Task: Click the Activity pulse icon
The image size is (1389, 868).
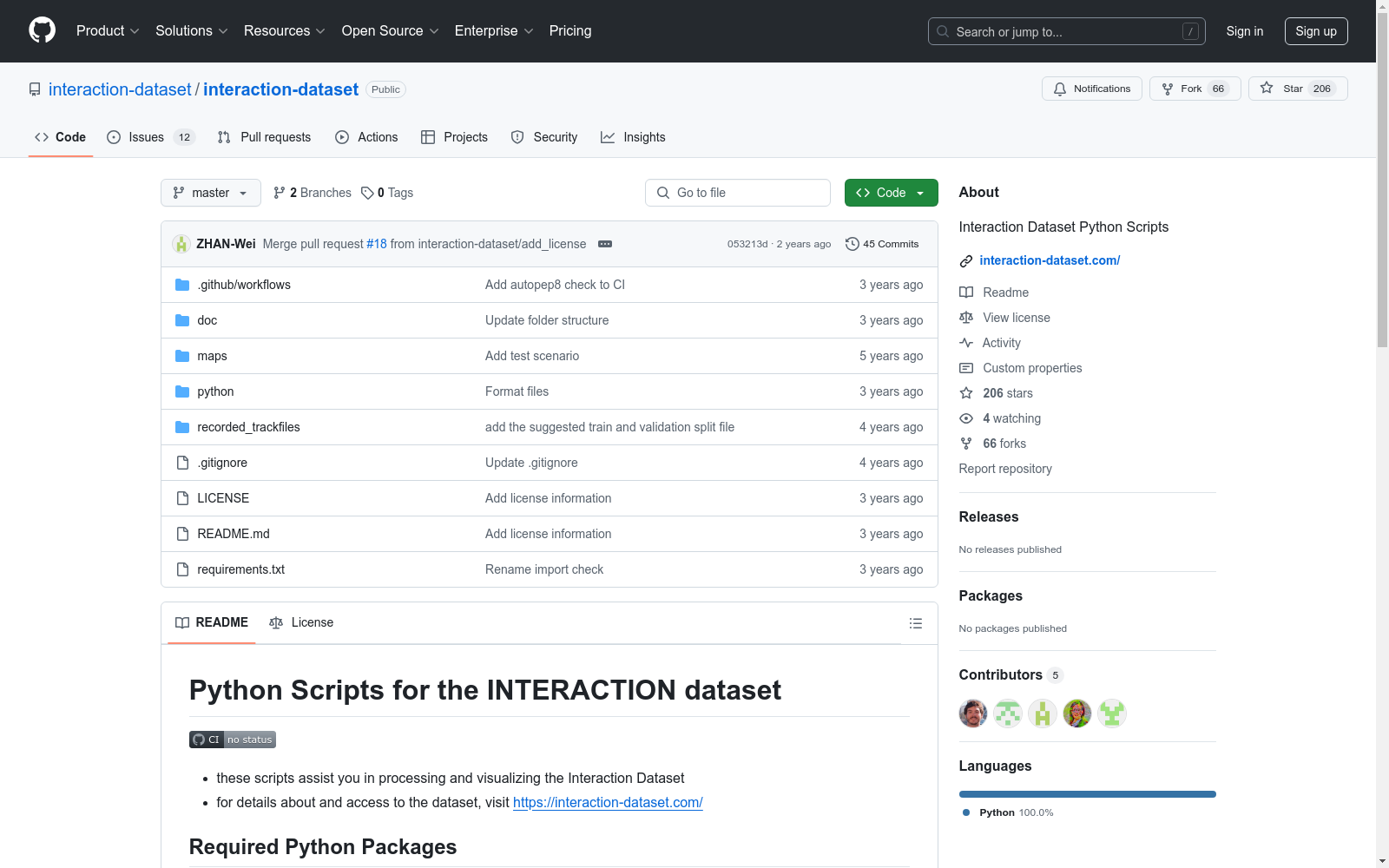Action: [x=966, y=343]
